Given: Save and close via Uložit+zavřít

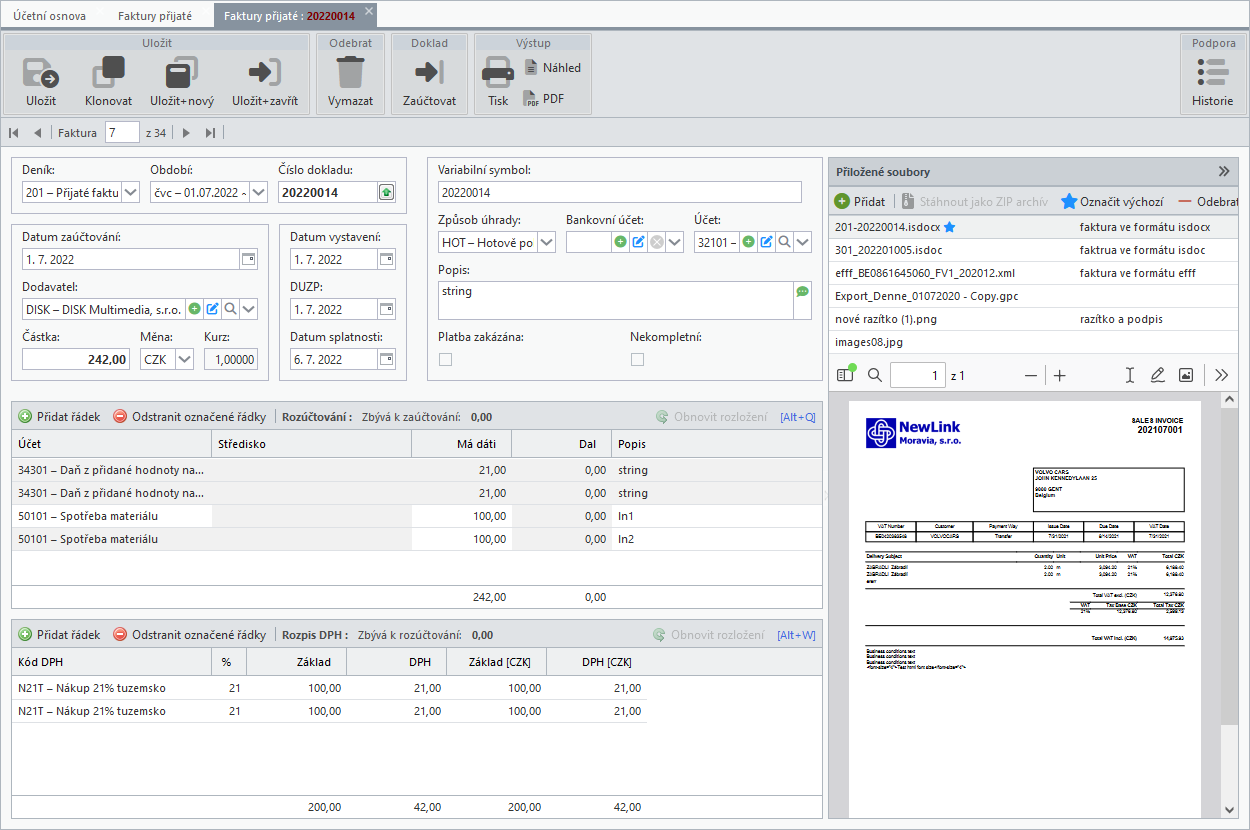Looking at the screenshot, I should [x=265, y=81].
